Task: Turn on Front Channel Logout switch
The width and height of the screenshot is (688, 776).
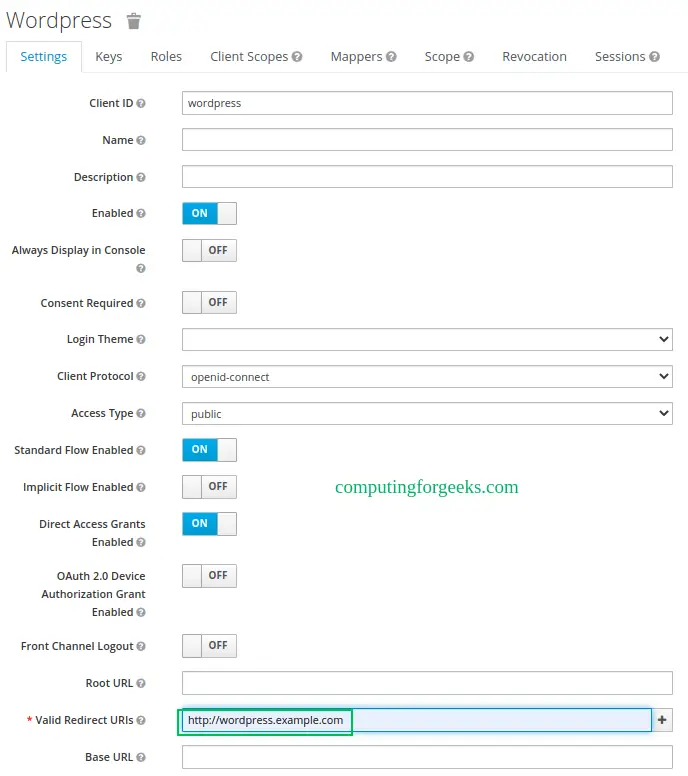Action: pyautogui.click(x=209, y=646)
